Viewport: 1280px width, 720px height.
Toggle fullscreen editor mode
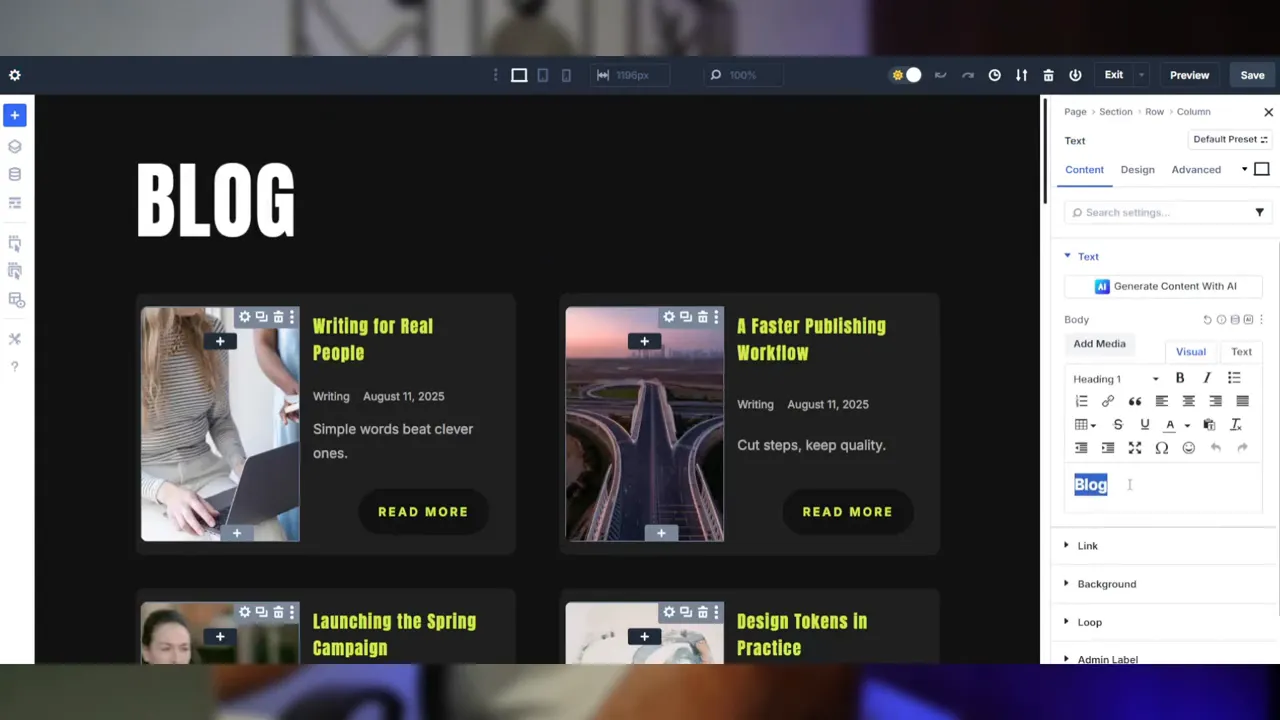click(x=1135, y=448)
